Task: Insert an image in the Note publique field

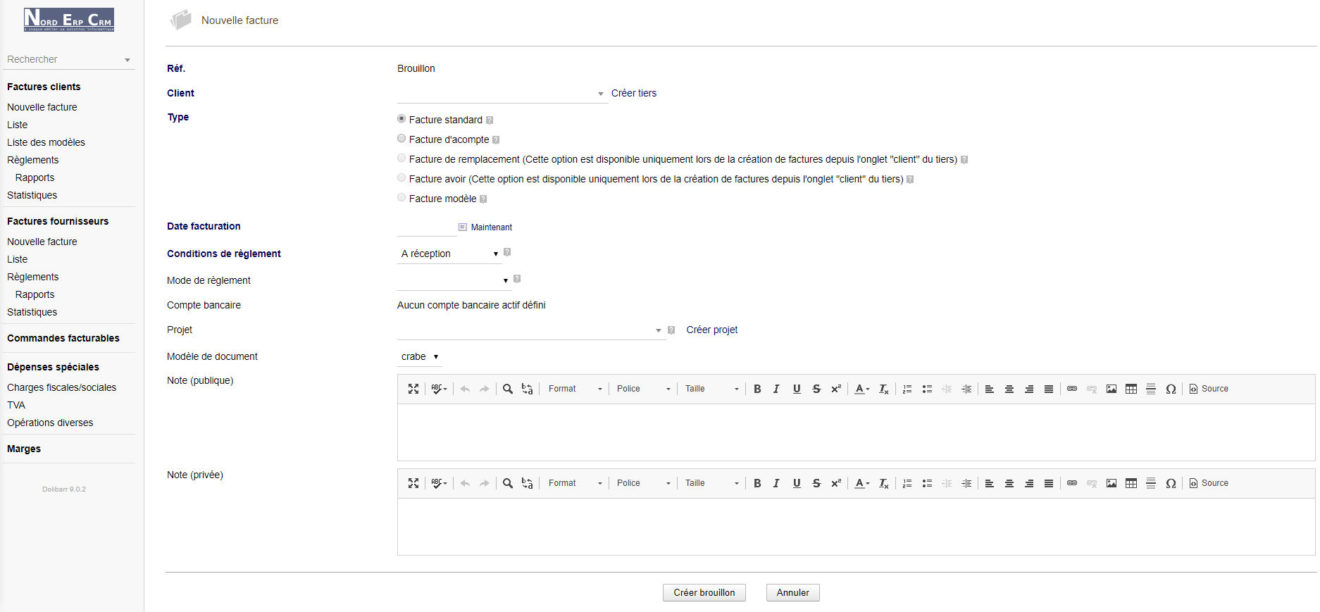Action: click(1110, 388)
